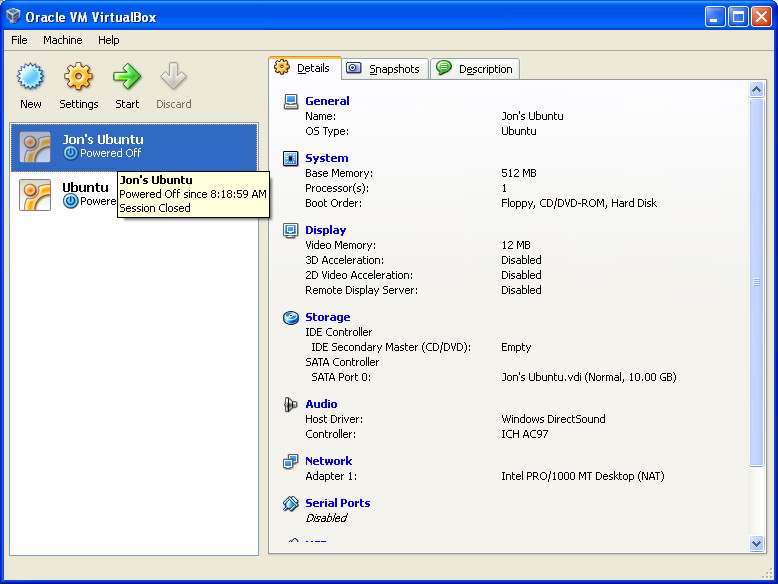This screenshot has width=778, height=584.
Task: Click the VirtualBox cube icon in title bar
Action: tap(13, 16)
